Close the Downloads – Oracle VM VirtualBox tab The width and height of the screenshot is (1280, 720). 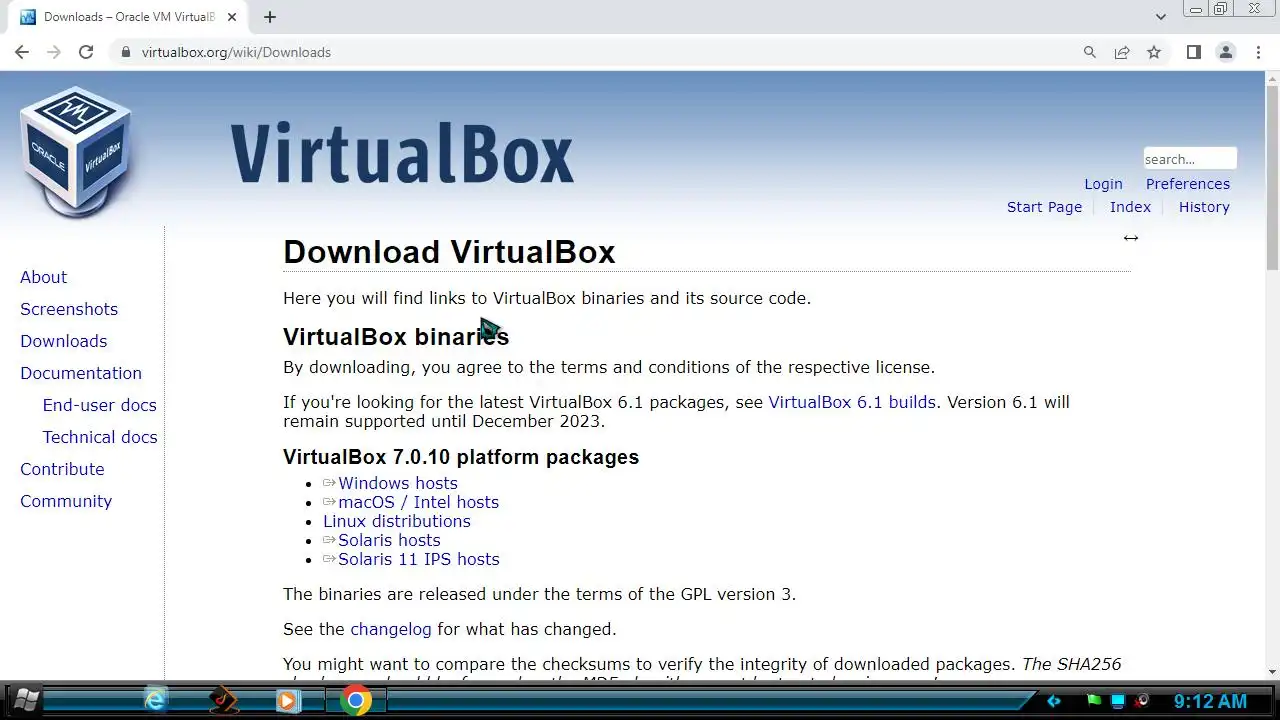233,17
